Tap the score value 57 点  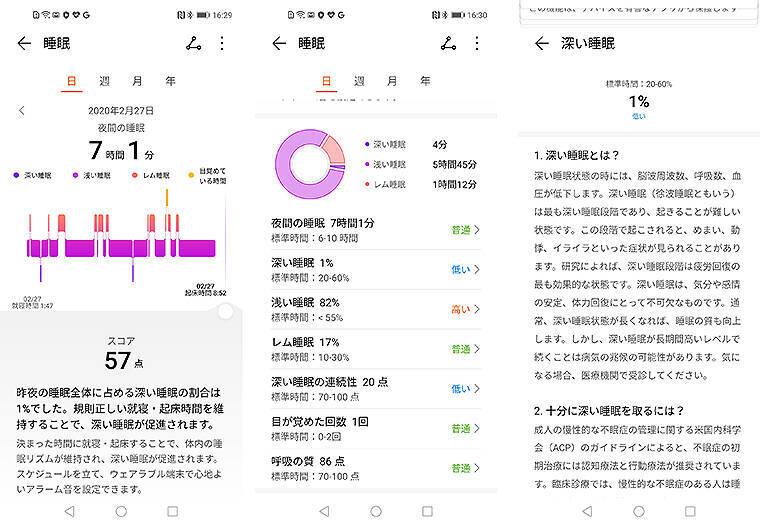point(124,360)
